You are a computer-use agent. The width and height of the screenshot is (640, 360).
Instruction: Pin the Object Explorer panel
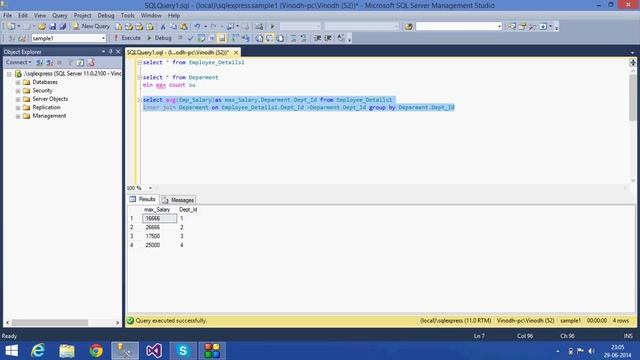(x=110, y=51)
